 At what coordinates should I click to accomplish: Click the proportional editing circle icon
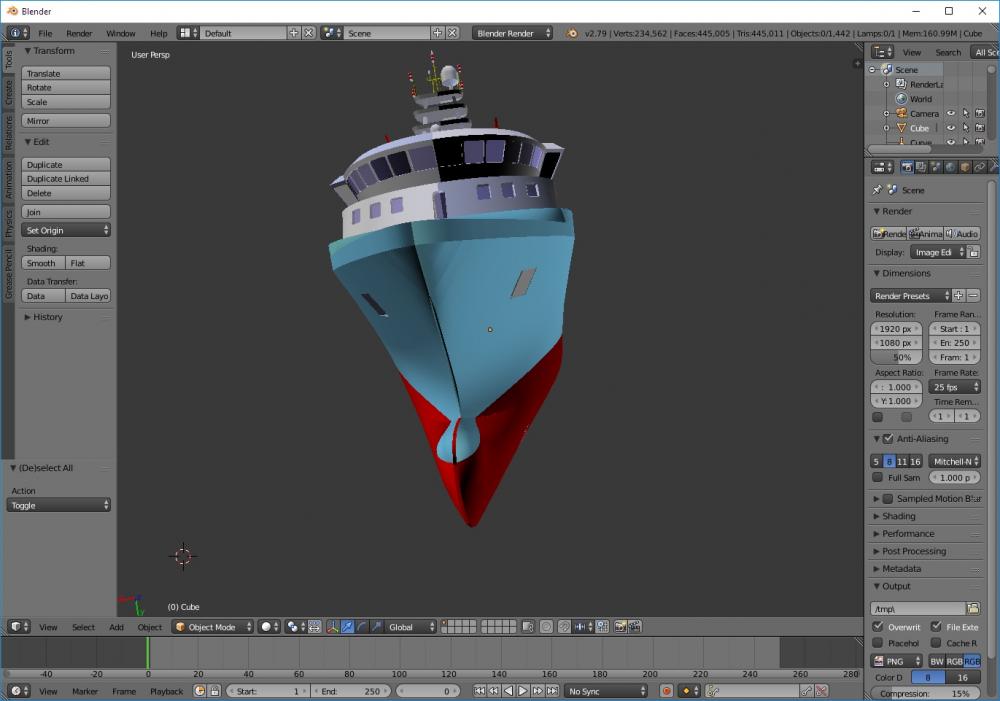547,627
